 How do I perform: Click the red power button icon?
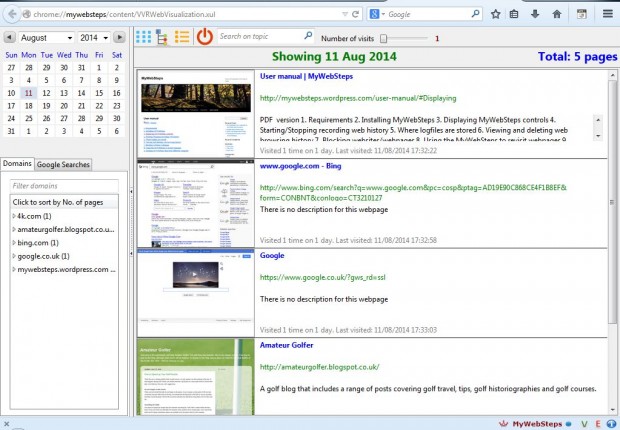[205, 36]
